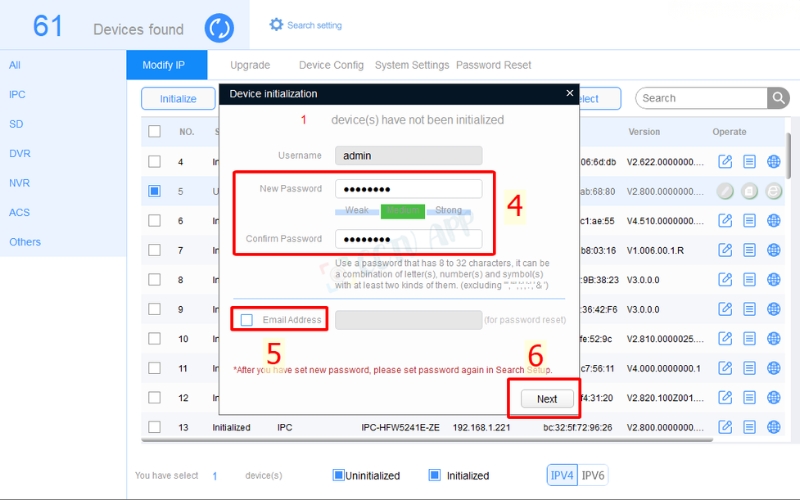Viewport: 800px width, 500px height.
Task: Enable the Email Address checkbox
Action: click(246, 320)
